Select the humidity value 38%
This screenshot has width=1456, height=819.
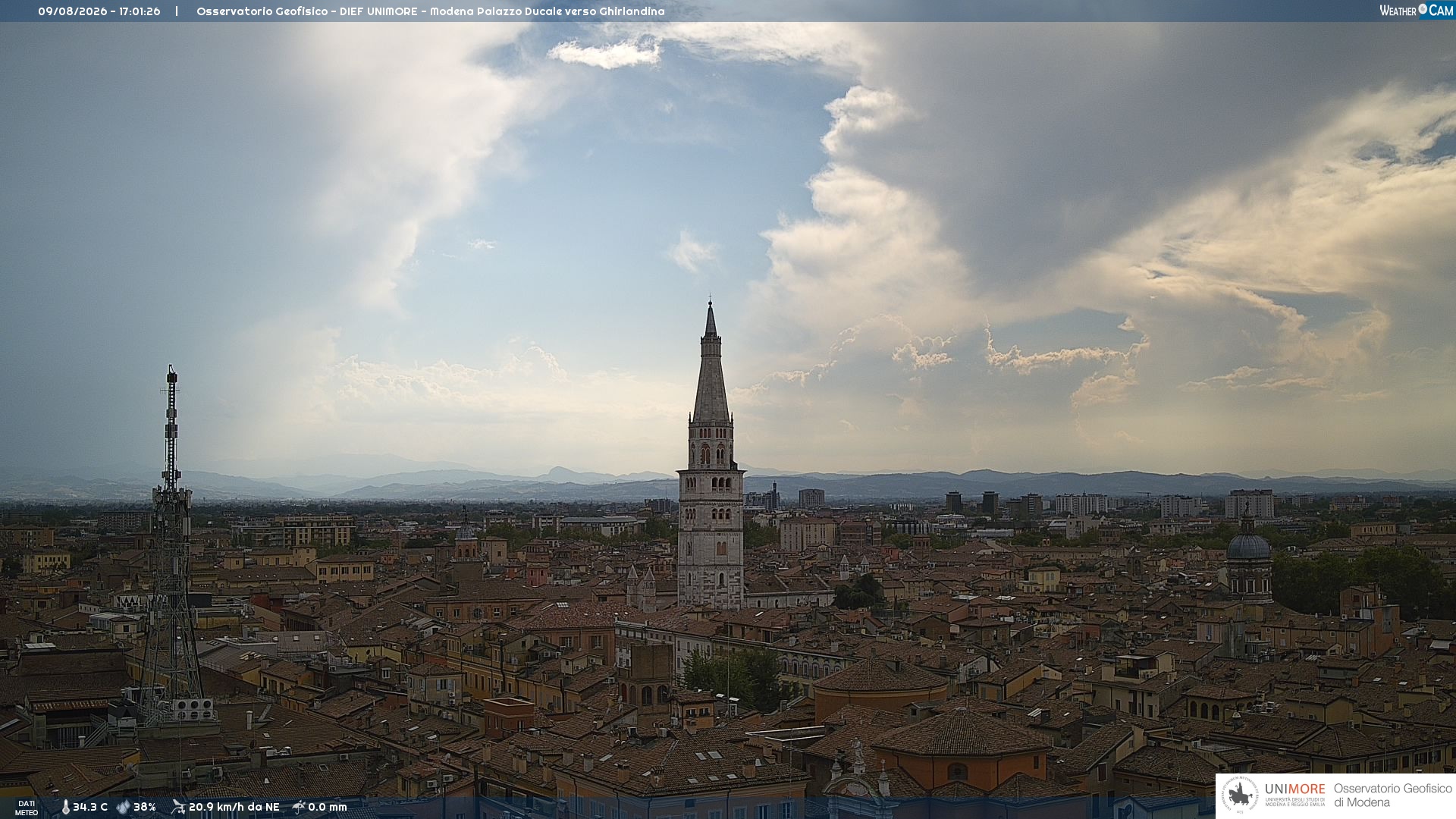pyautogui.click(x=145, y=808)
